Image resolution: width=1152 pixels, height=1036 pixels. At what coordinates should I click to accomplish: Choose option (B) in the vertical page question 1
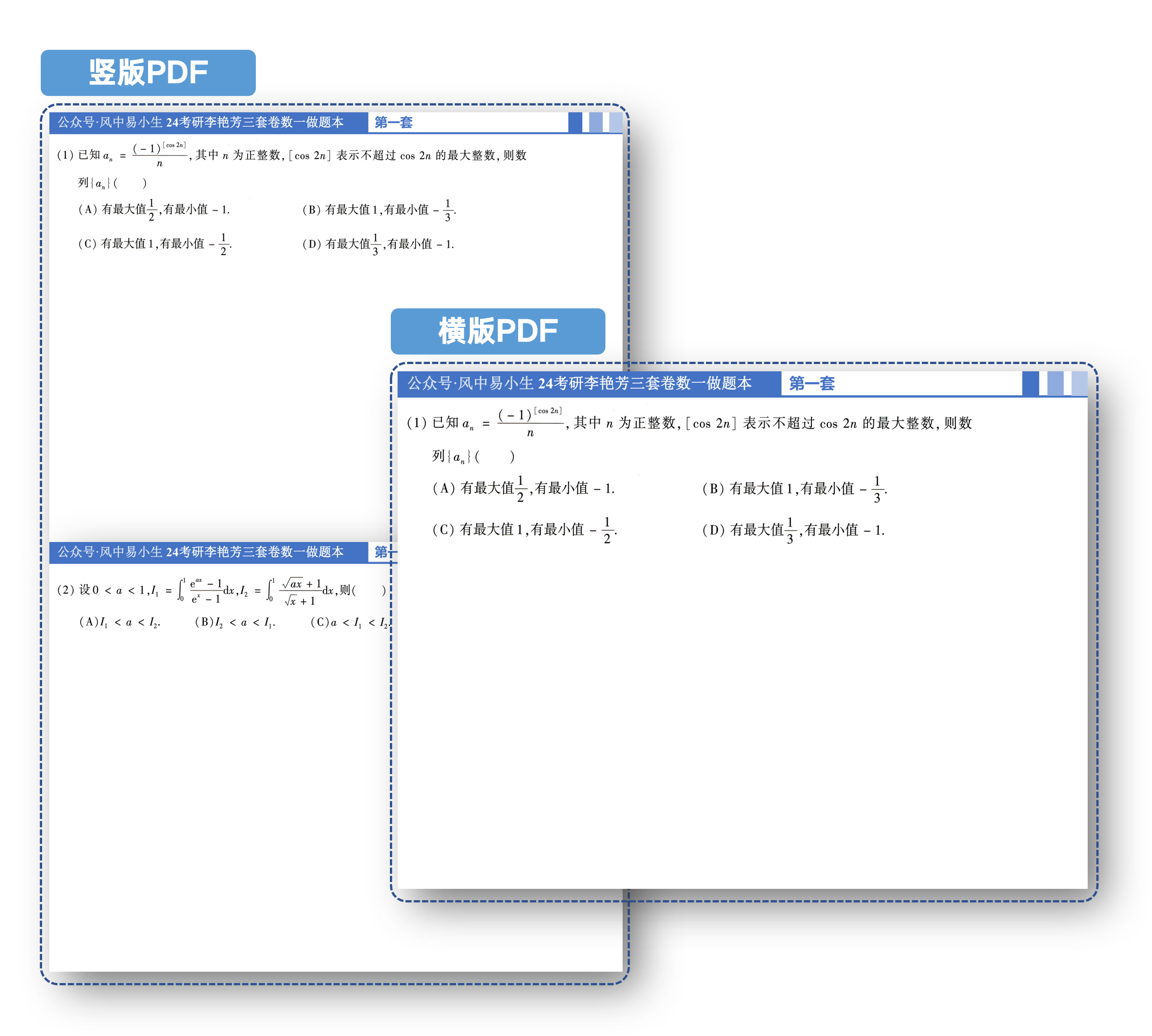[x=379, y=210]
